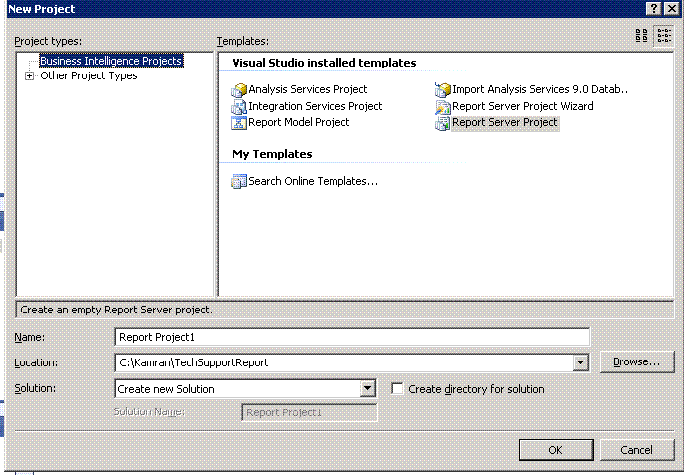Click the title bar help question mark

tap(652, 8)
